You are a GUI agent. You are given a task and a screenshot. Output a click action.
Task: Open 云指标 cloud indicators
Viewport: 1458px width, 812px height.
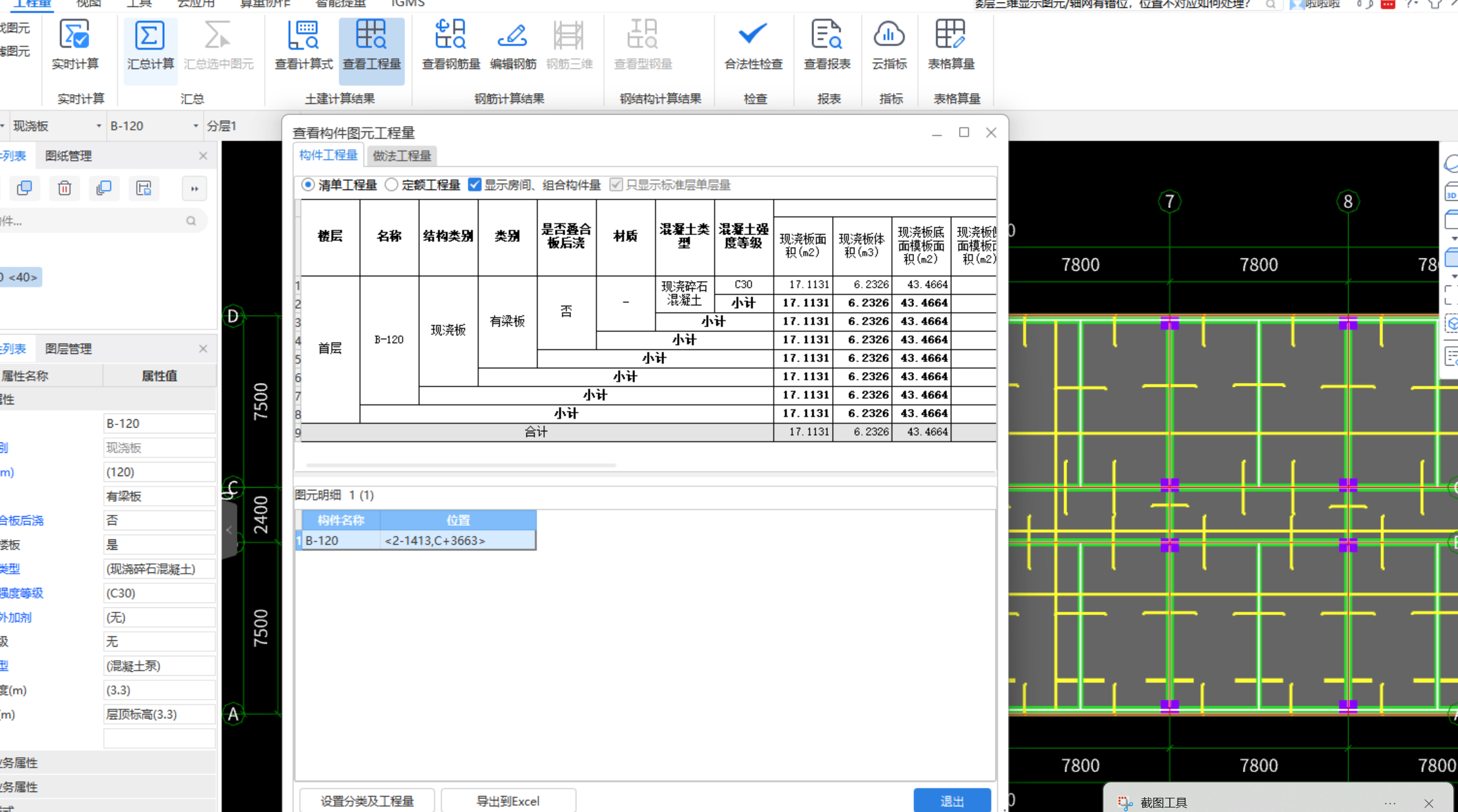click(x=889, y=45)
